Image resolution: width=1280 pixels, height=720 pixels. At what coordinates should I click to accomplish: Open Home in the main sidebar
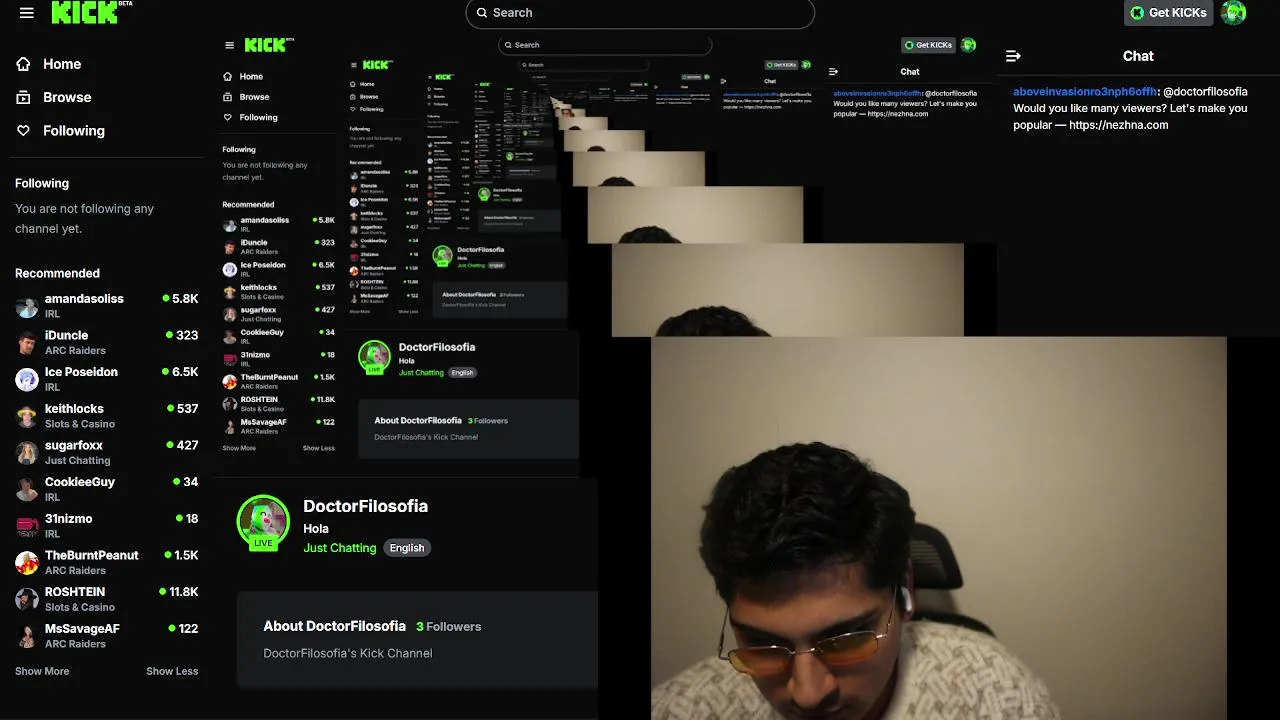(62, 64)
